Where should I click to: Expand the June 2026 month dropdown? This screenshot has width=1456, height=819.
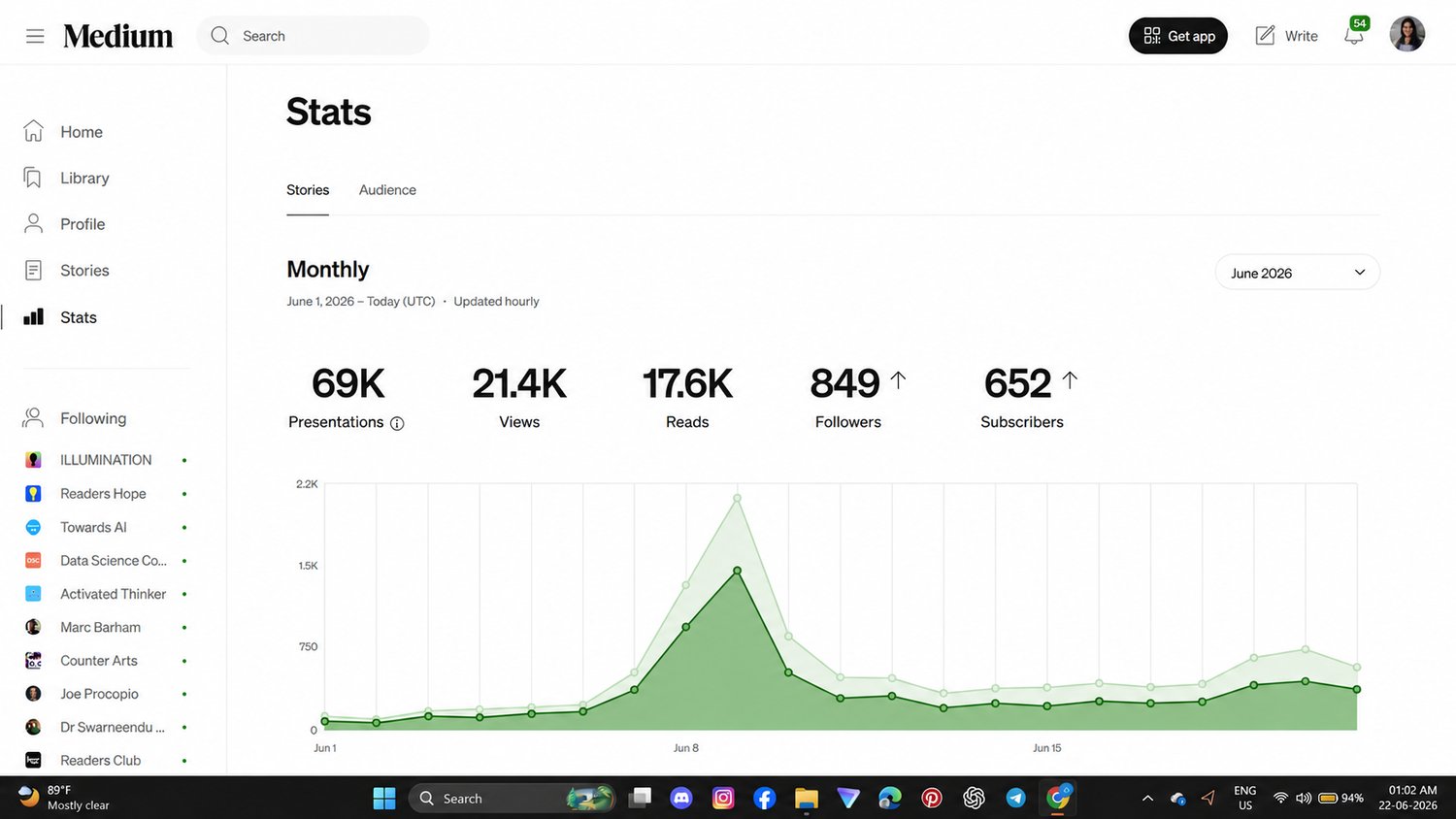click(1297, 273)
